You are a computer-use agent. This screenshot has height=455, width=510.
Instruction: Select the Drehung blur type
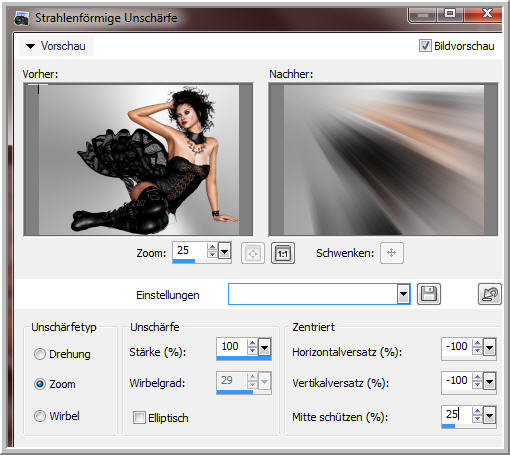tap(40, 354)
